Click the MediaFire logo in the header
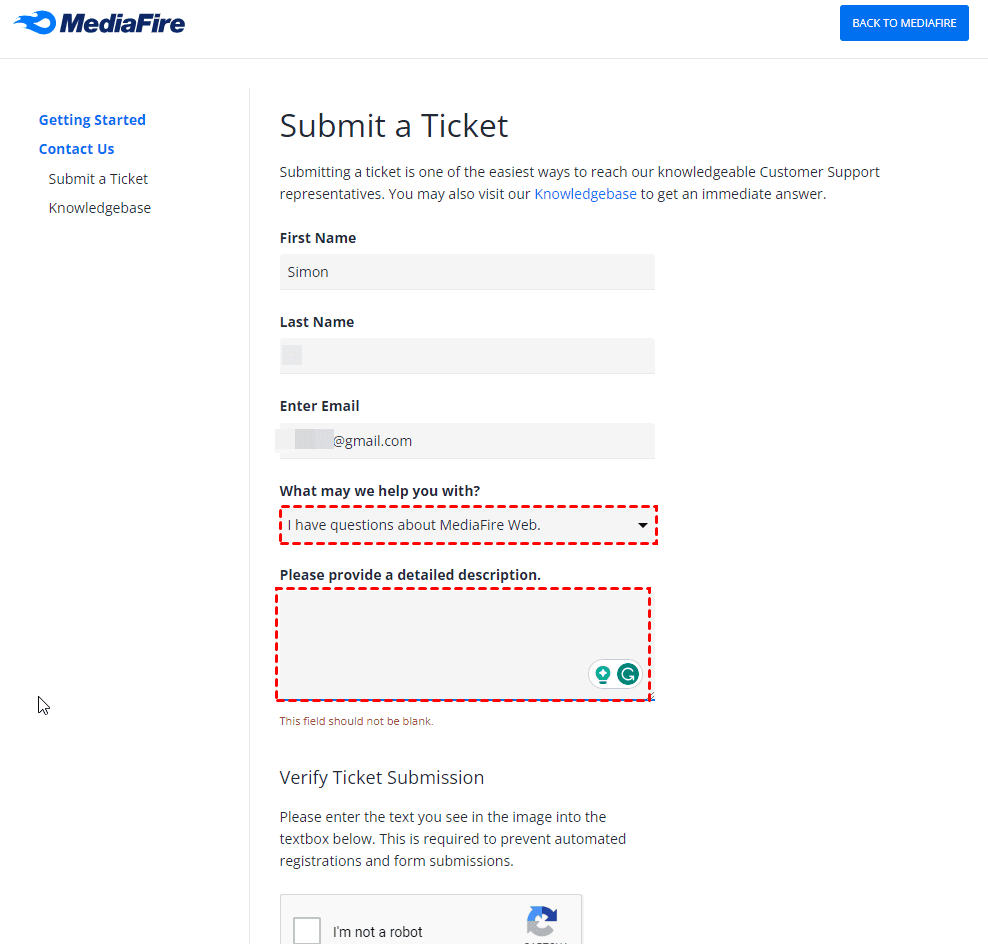Image resolution: width=988 pixels, height=944 pixels. (99, 22)
